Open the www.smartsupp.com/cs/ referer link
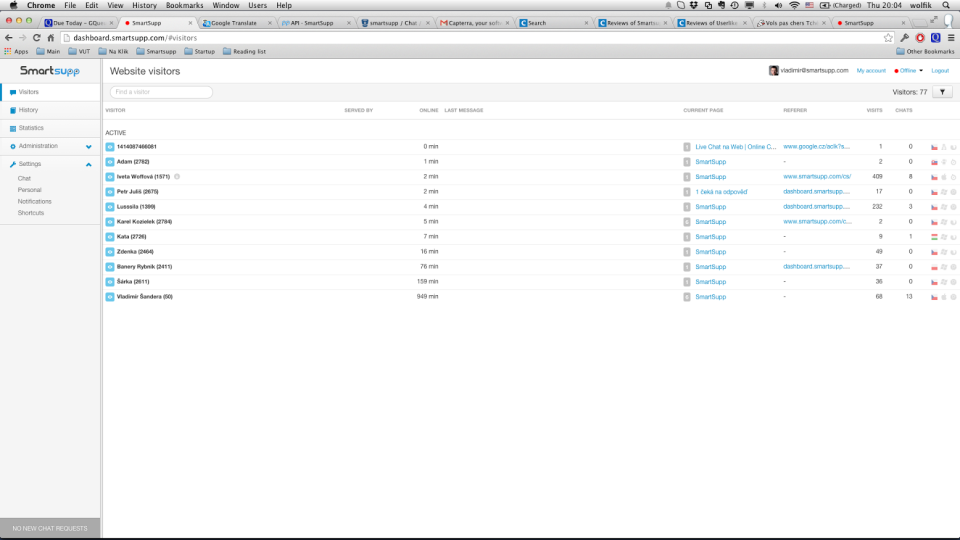This screenshot has height=540, width=960. click(x=817, y=177)
